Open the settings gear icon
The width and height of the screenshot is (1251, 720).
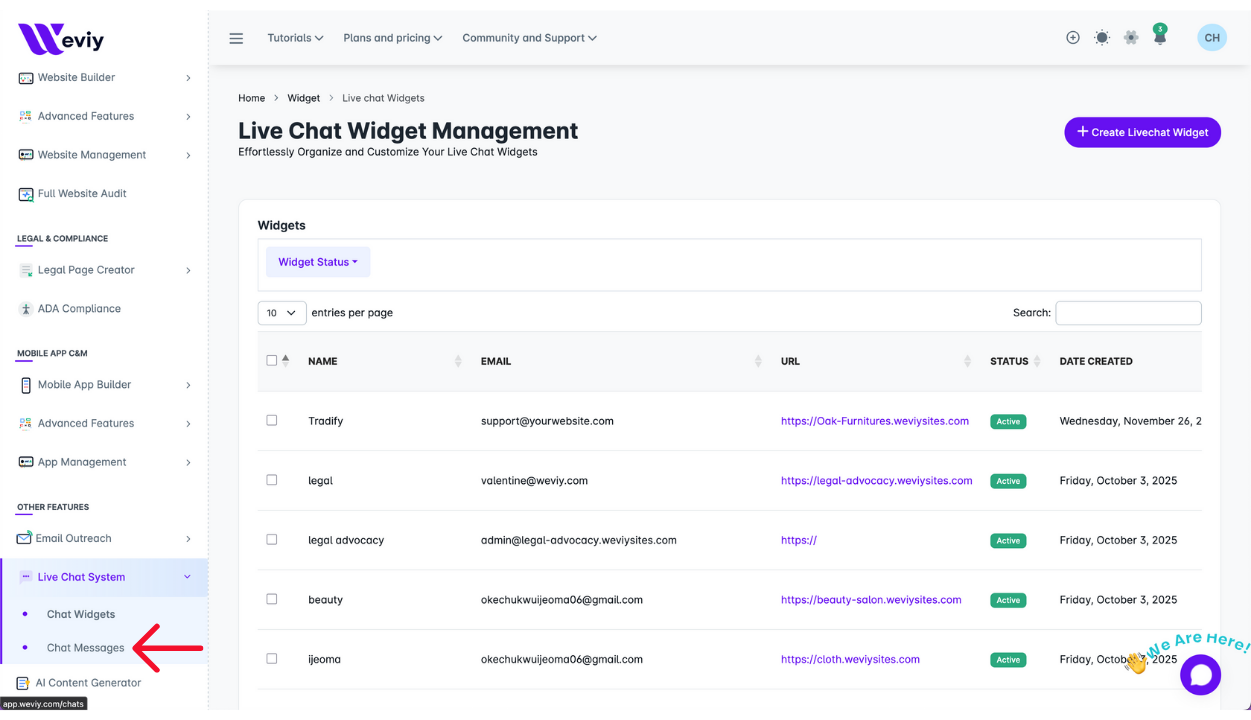pyautogui.click(x=1131, y=38)
